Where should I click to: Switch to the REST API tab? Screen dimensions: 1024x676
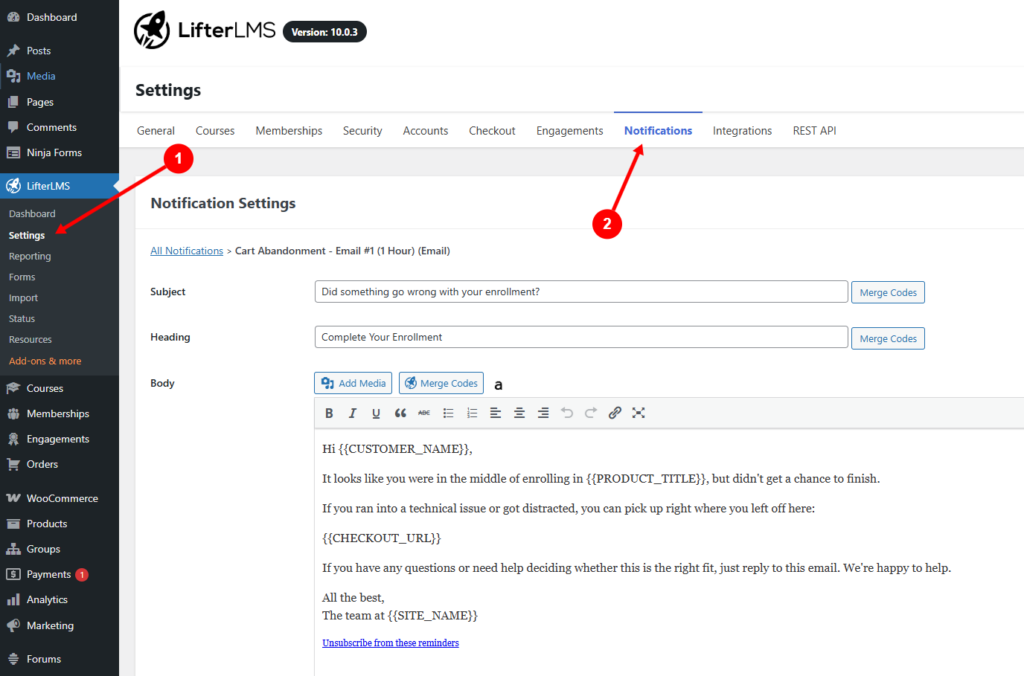pos(814,131)
